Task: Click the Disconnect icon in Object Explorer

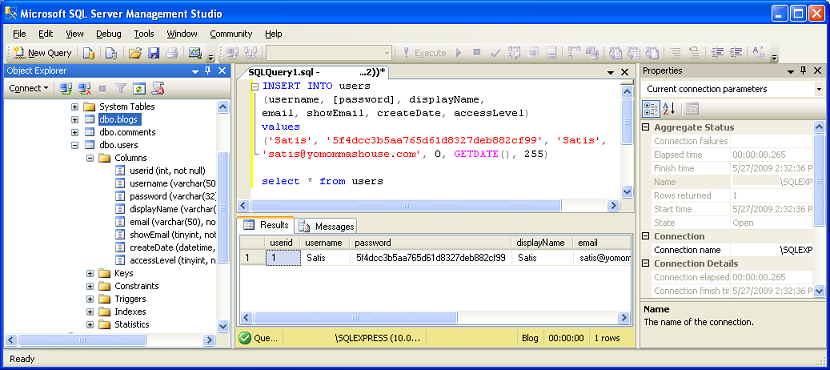Action: point(85,88)
